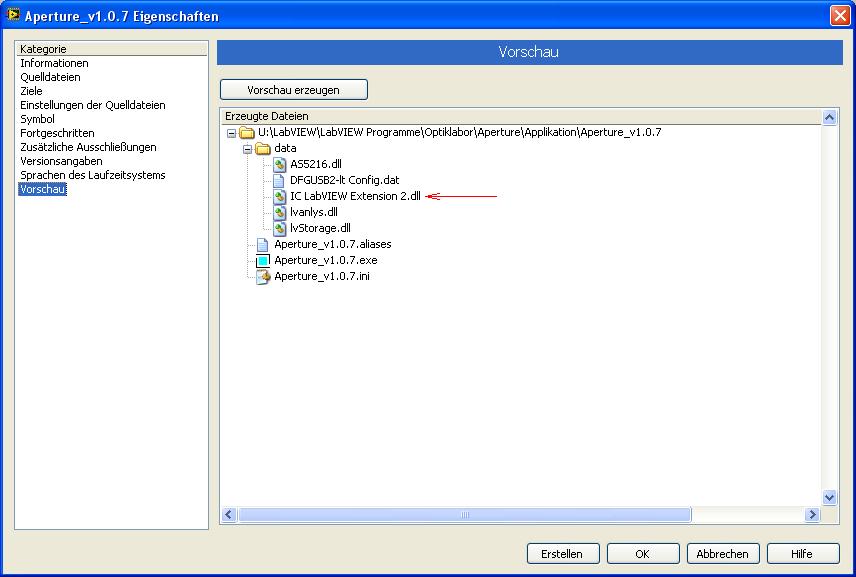856x577 pixels.
Task: Open Einstellungen der Quelldateien category
Action: (93, 105)
